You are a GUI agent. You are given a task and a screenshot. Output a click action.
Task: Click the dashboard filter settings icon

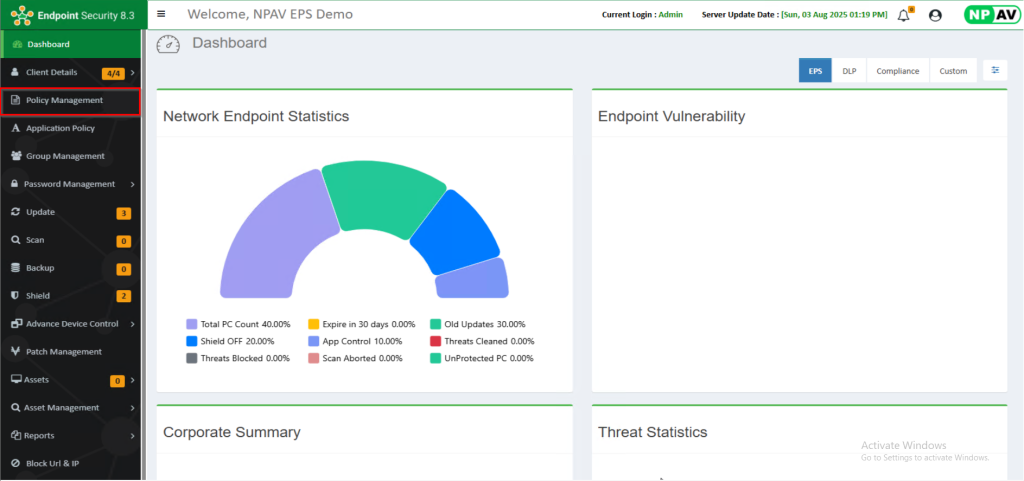pyautogui.click(x=995, y=71)
